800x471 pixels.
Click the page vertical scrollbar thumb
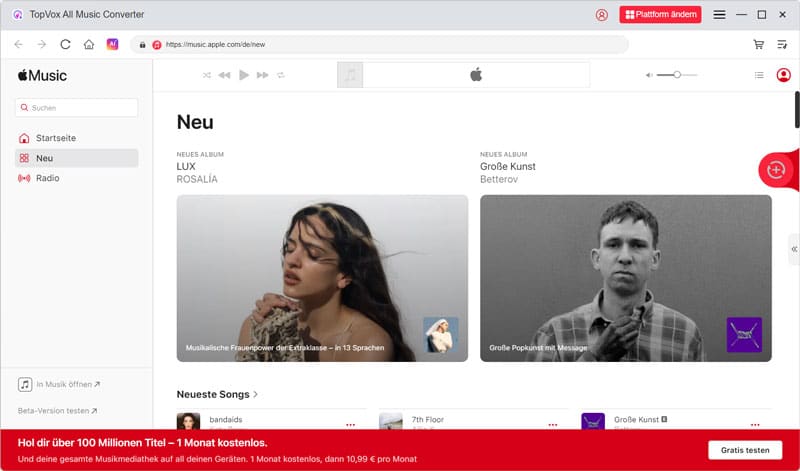click(797, 110)
